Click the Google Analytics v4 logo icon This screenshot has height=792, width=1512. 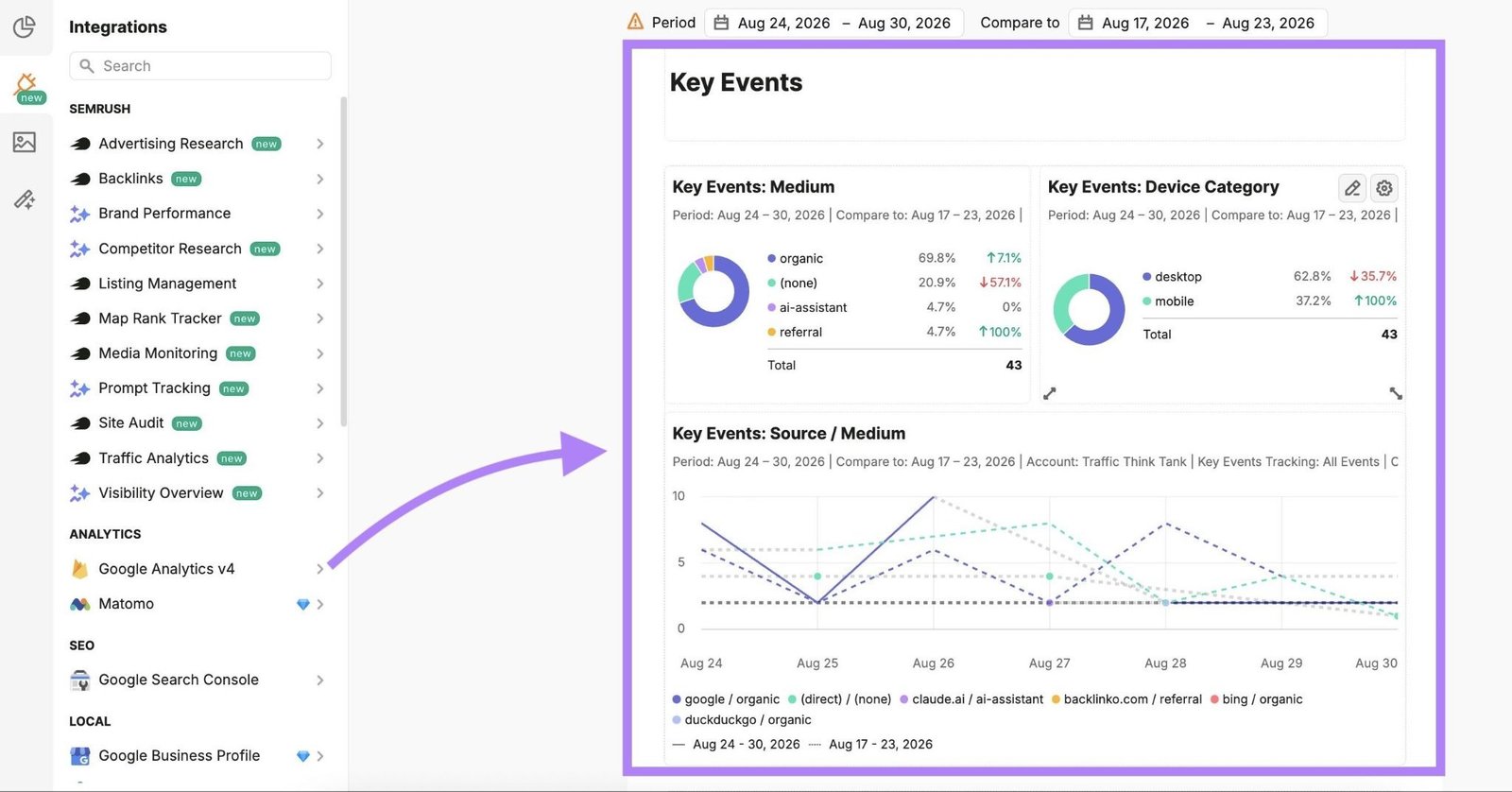tap(80, 569)
